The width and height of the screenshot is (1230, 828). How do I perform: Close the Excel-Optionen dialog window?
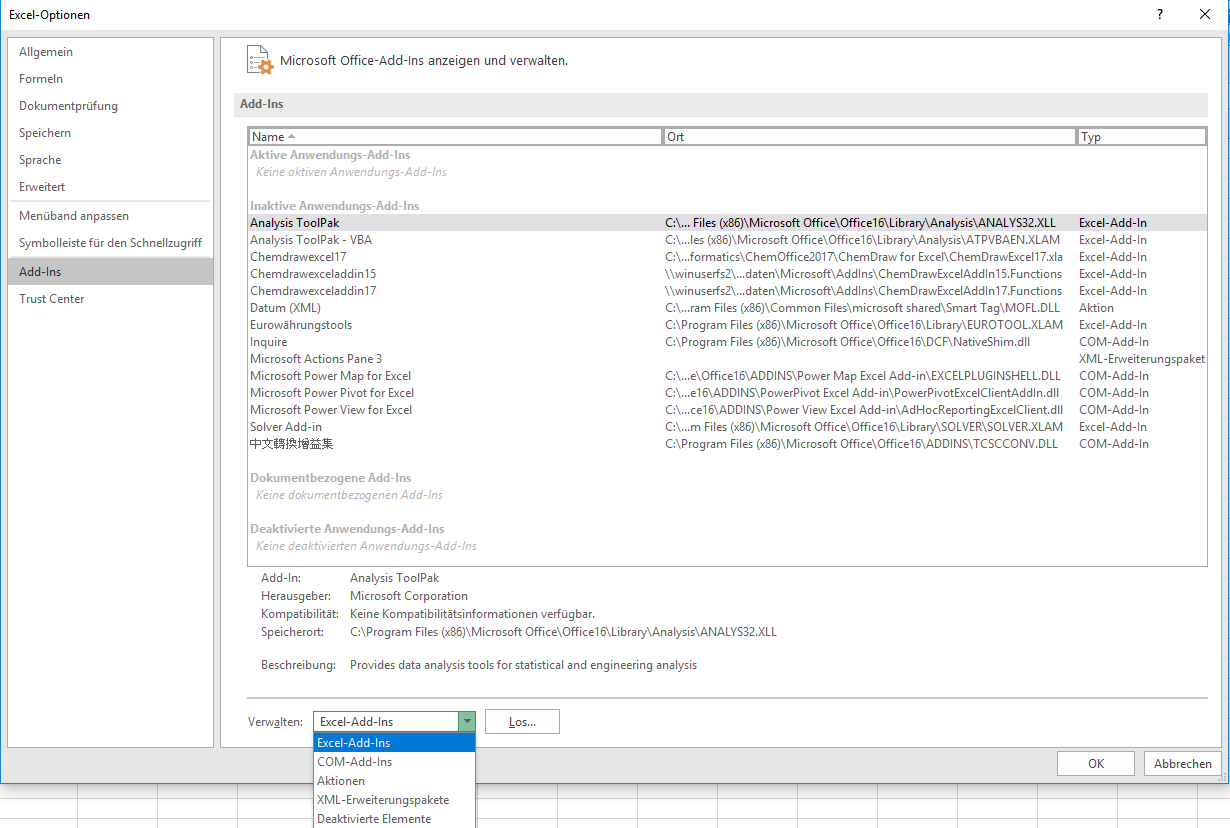coord(1205,14)
